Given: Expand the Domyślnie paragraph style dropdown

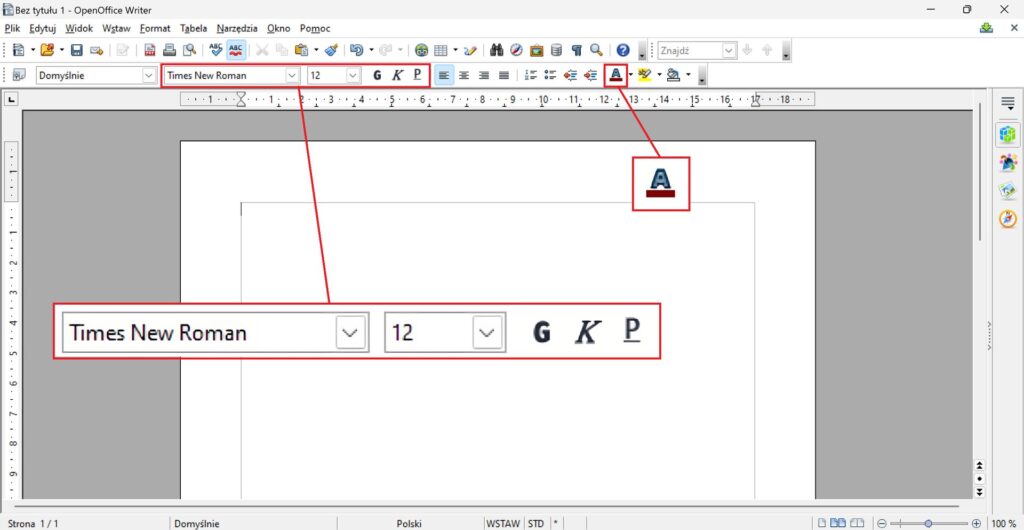Looking at the screenshot, I should (x=149, y=75).
